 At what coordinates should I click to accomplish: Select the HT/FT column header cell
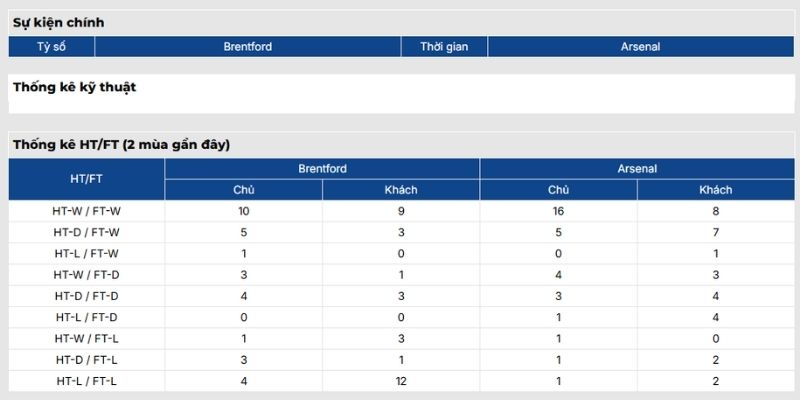tap(86, 179)
